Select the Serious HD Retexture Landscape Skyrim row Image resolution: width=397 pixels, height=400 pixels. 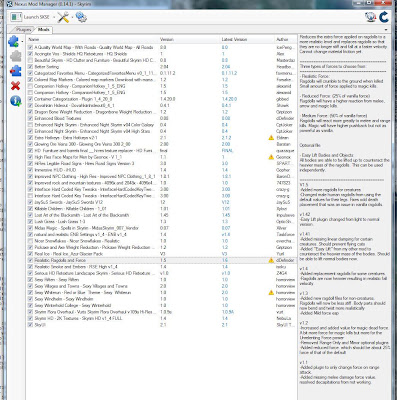click(161, 273)
